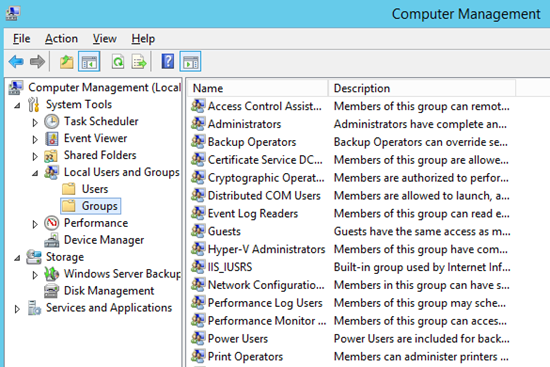Image resolution: width=550 pixels, height=367 pixels.
Task: Click the Services and Applications icon
Action: (34, 308)
